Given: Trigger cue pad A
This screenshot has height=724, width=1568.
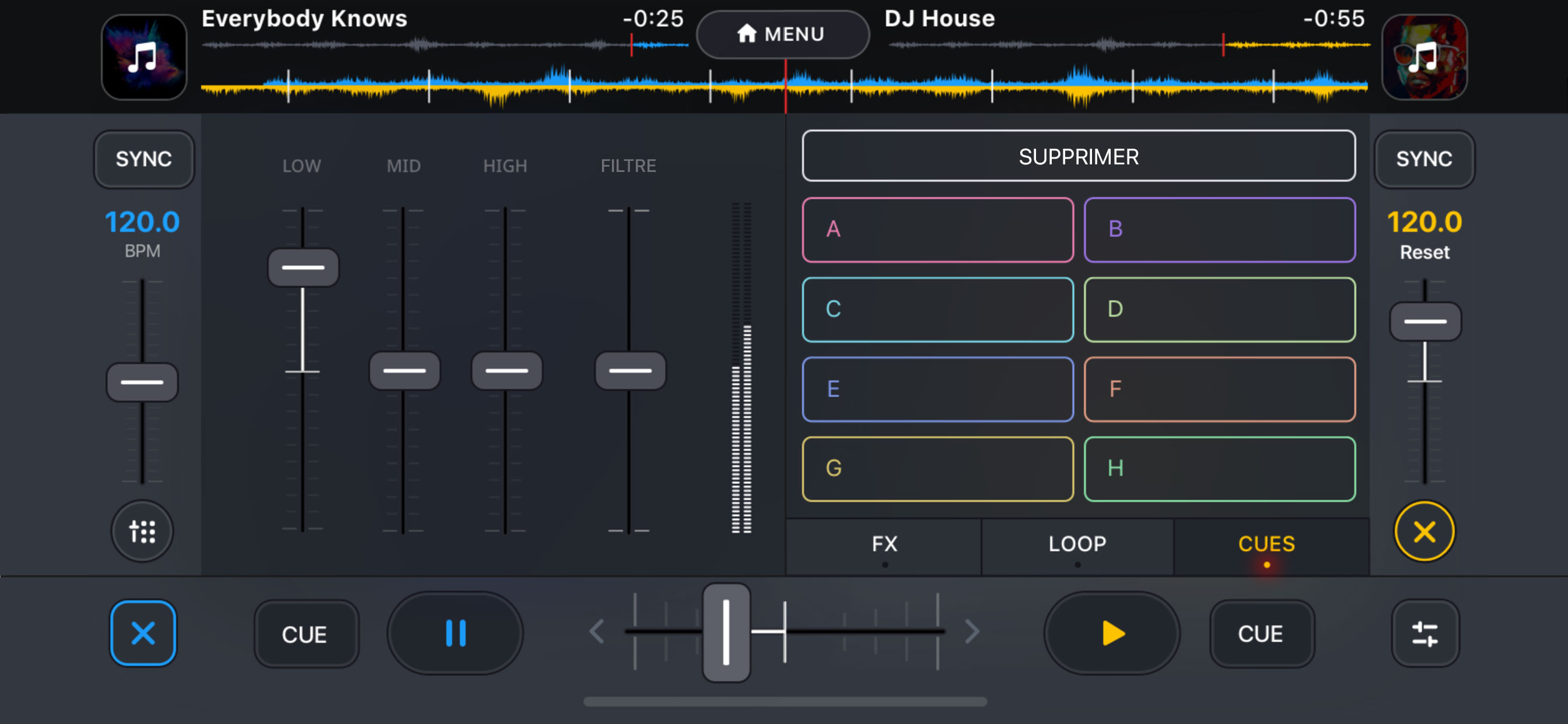Looking at the screenshot, I should pyautogui.click(x=937, y=229).
